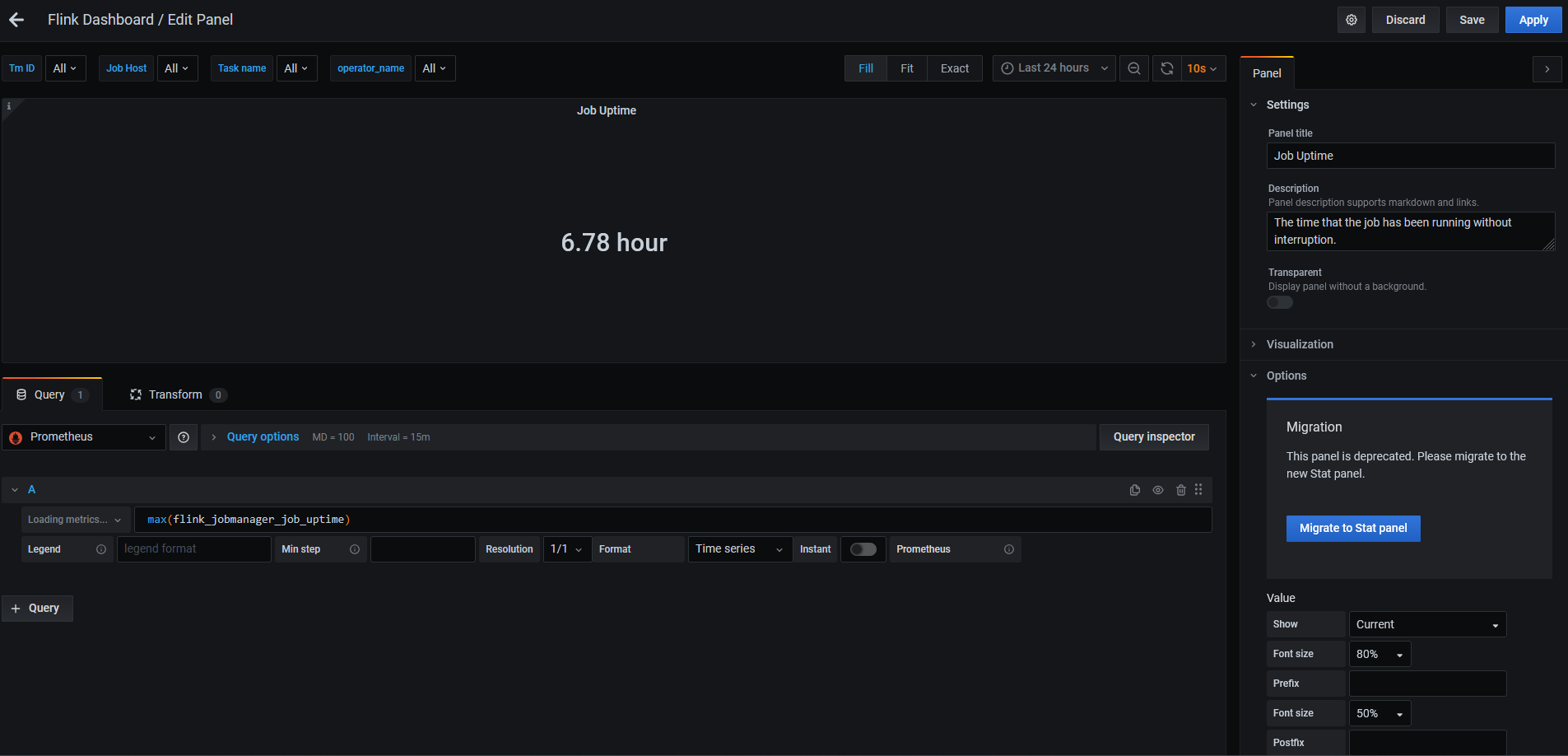
Task: Delete query A with the trash icon
Action: [1181, 490]
